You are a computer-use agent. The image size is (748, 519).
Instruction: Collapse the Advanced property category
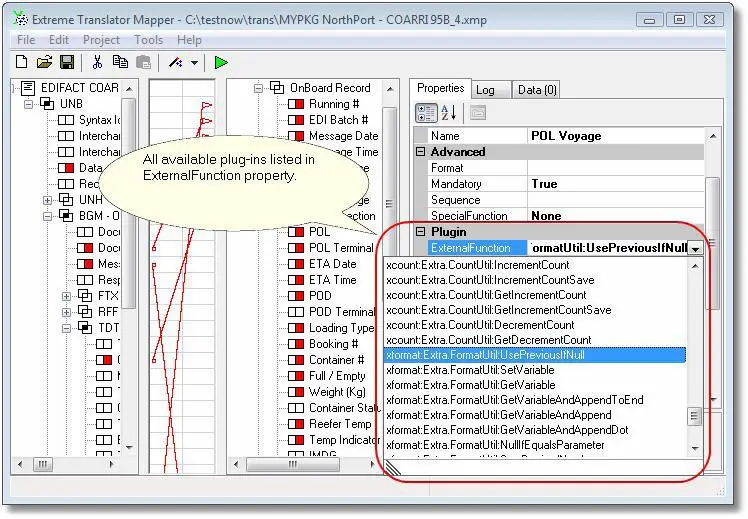(420, 152)
